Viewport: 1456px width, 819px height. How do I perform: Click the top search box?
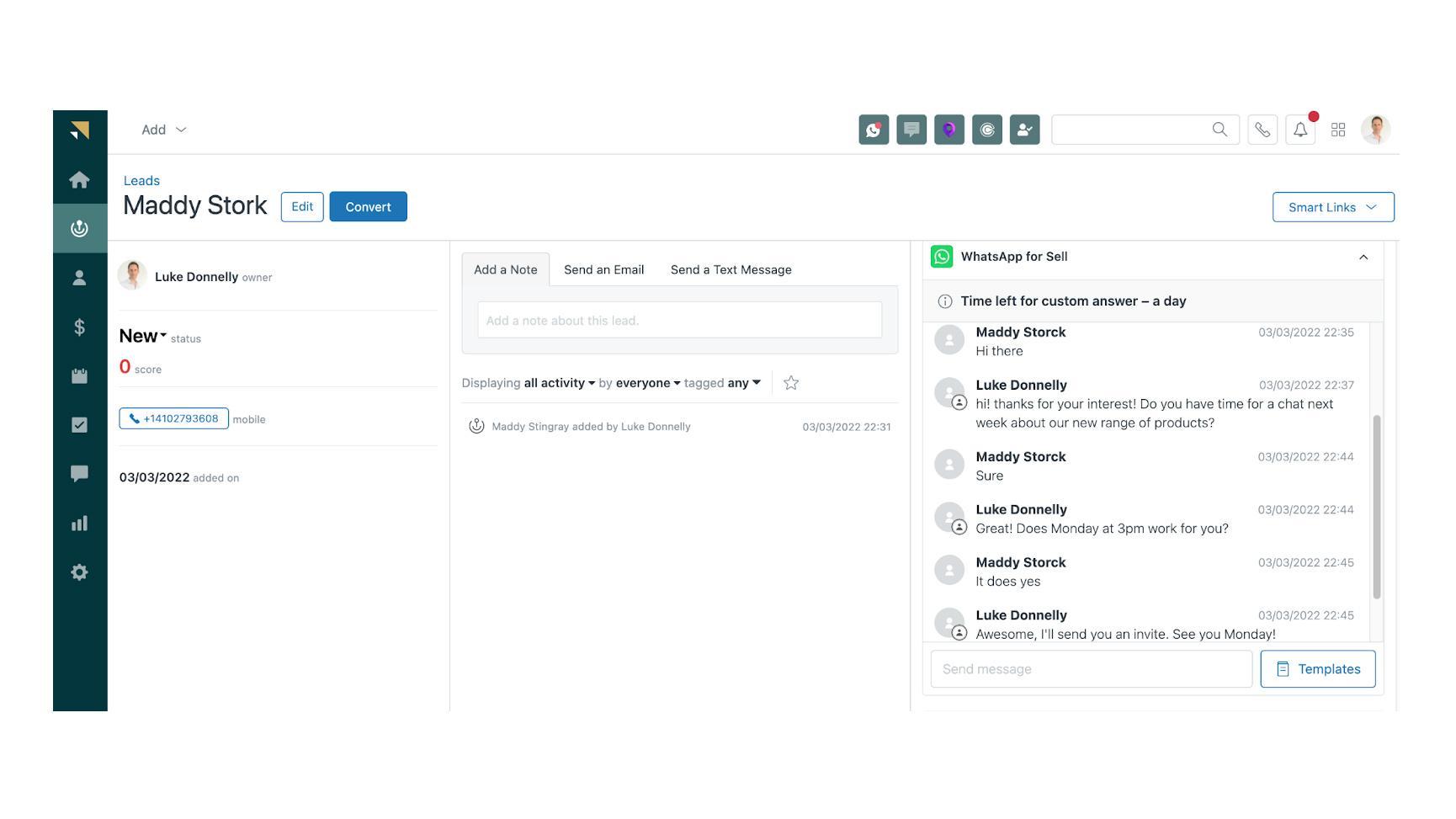point(1145,130)
